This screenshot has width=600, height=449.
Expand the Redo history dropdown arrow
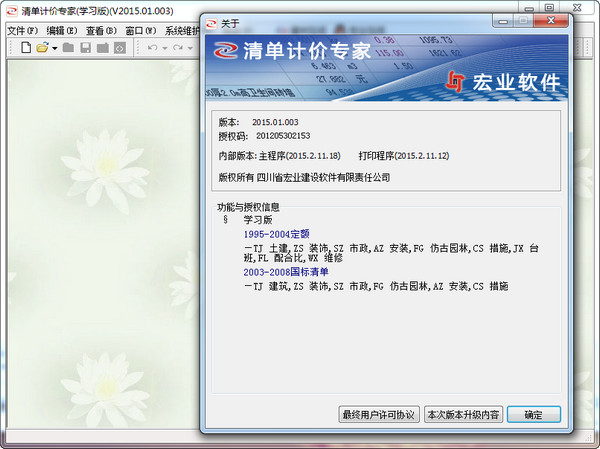point(190,48)
